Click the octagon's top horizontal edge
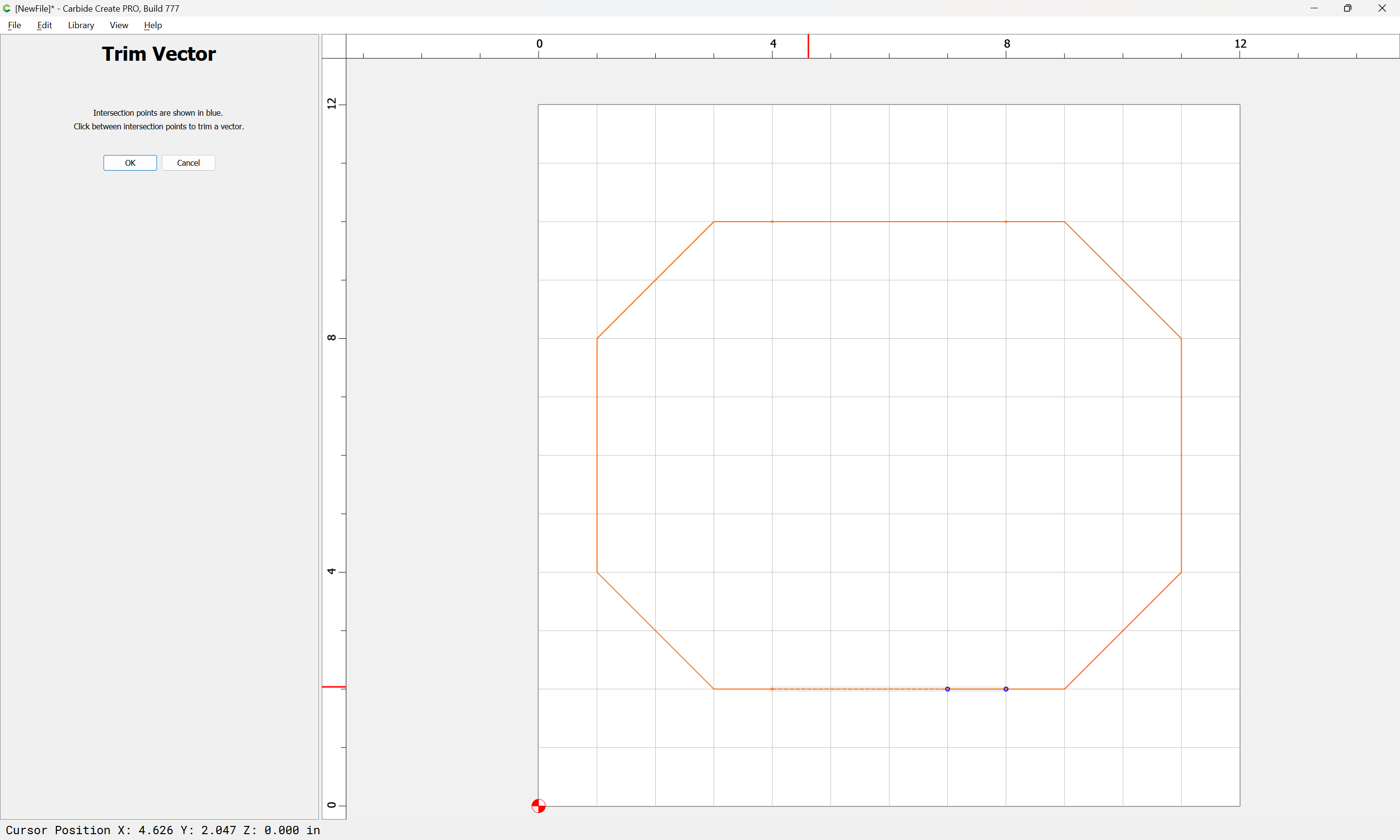Image resolution: width=1400 pixels, height=840 pixels. tap(889, 221)
